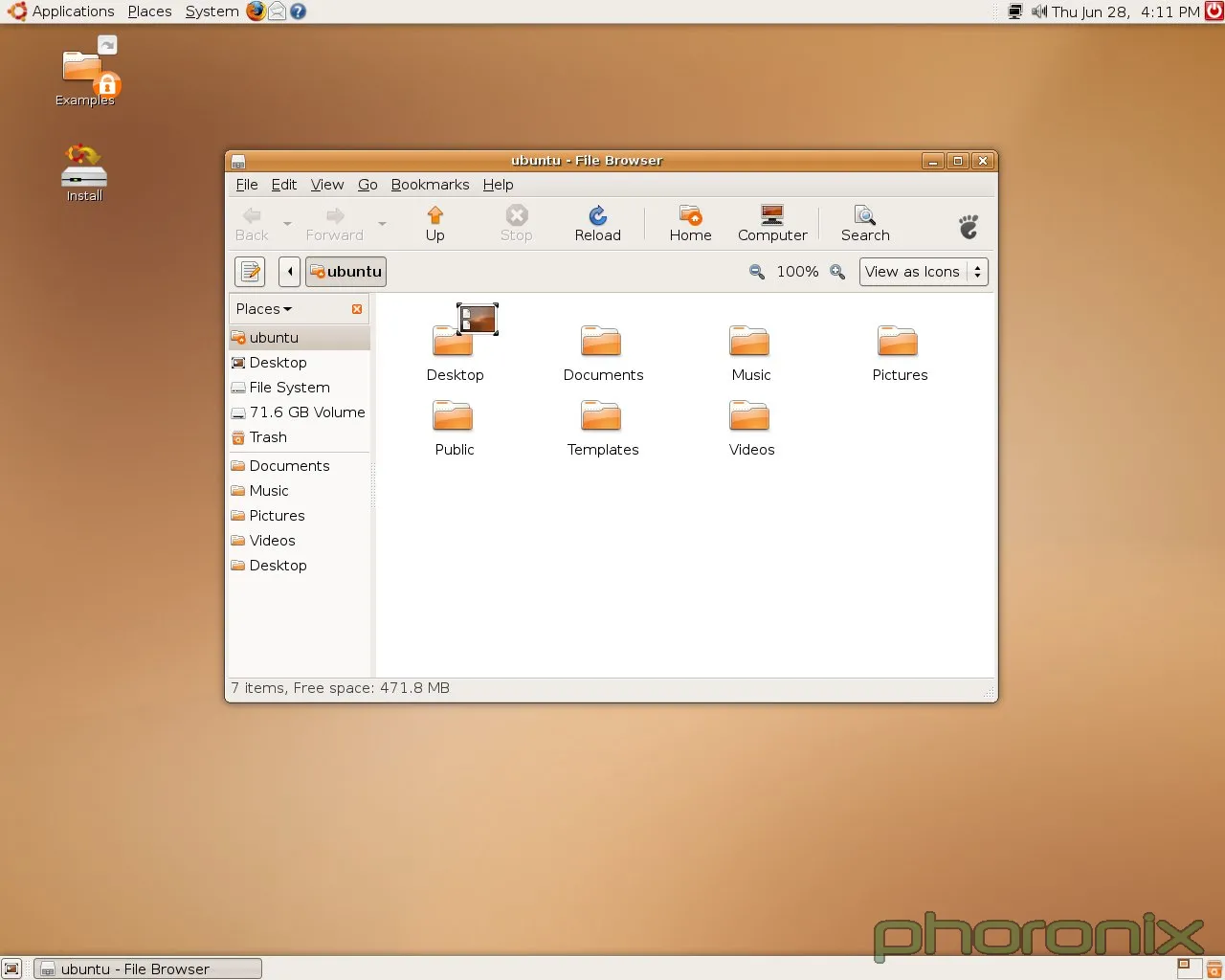Open Trash in the sidebar

(x=299, y=437)
